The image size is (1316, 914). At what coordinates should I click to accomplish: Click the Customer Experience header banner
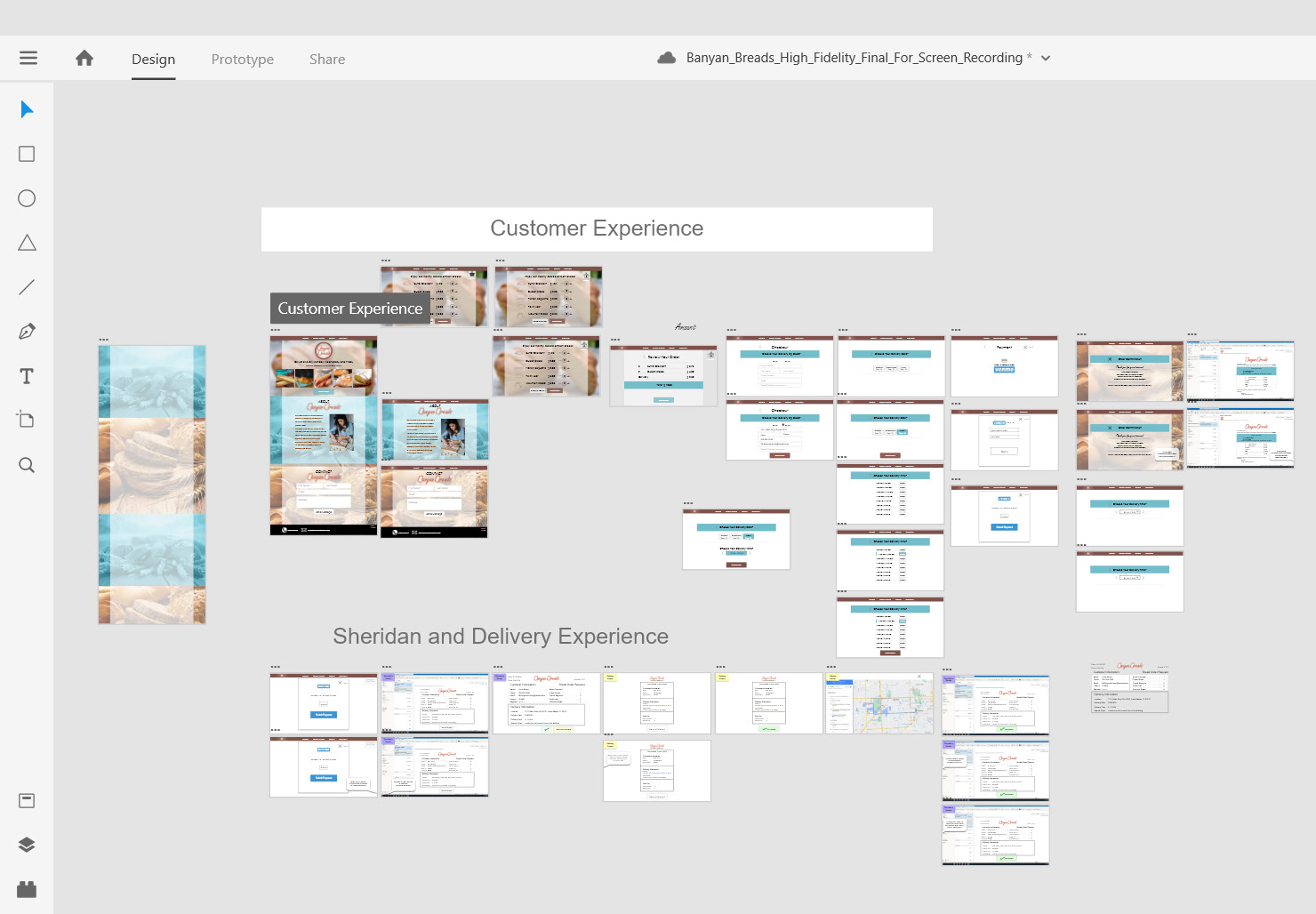(597, 229)
